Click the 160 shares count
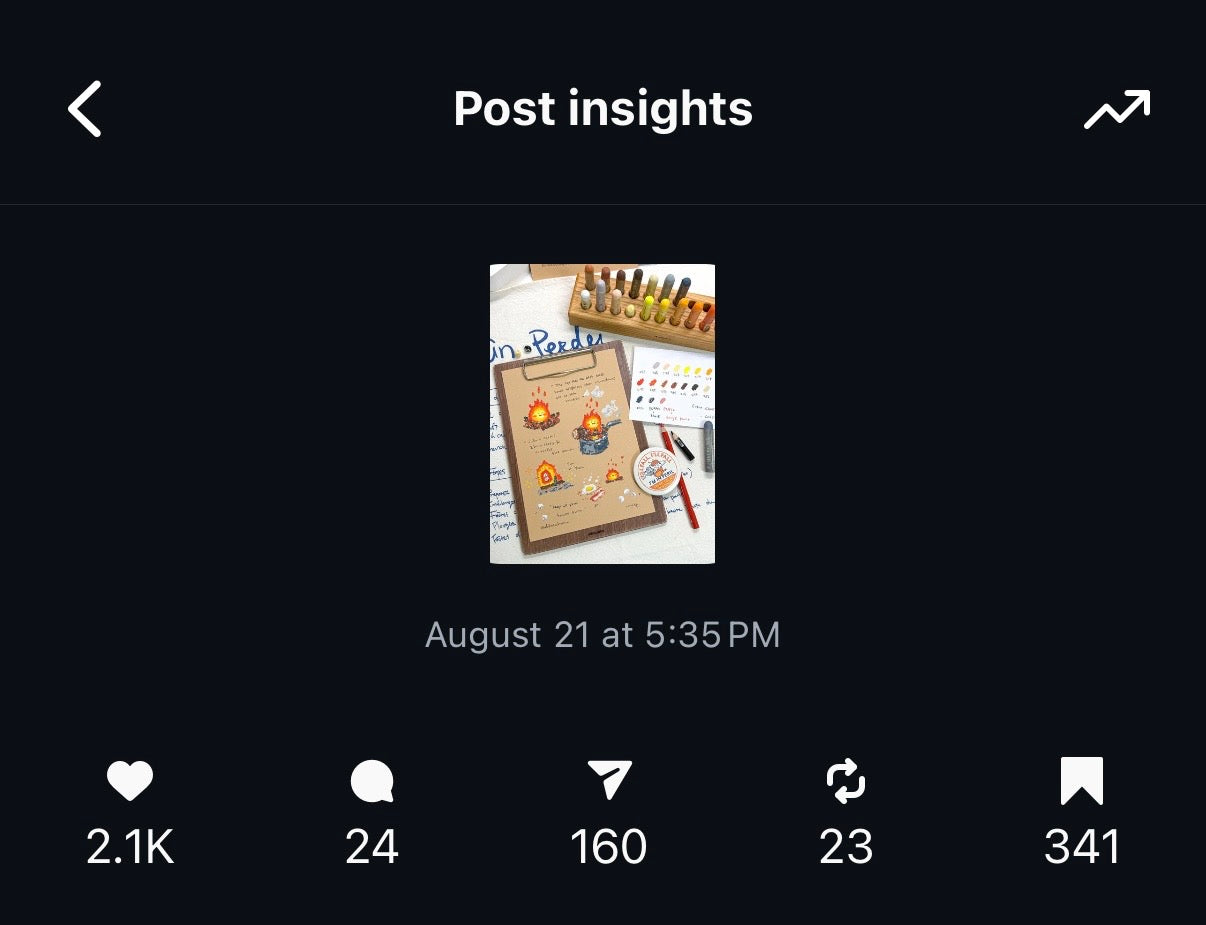This screenshot has height=925, width=1206. coord(609,848)
